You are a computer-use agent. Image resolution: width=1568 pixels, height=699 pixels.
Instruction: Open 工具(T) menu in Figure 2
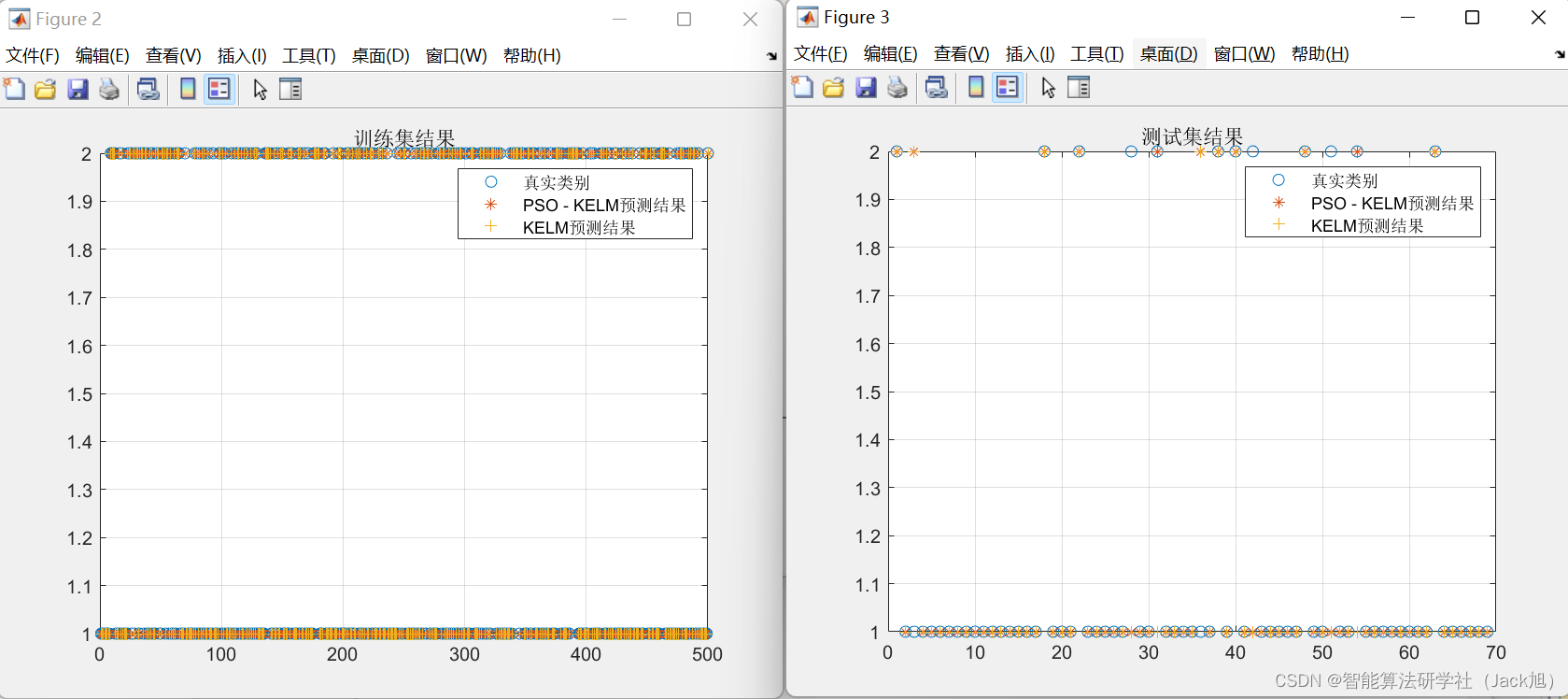pos(309,55)
